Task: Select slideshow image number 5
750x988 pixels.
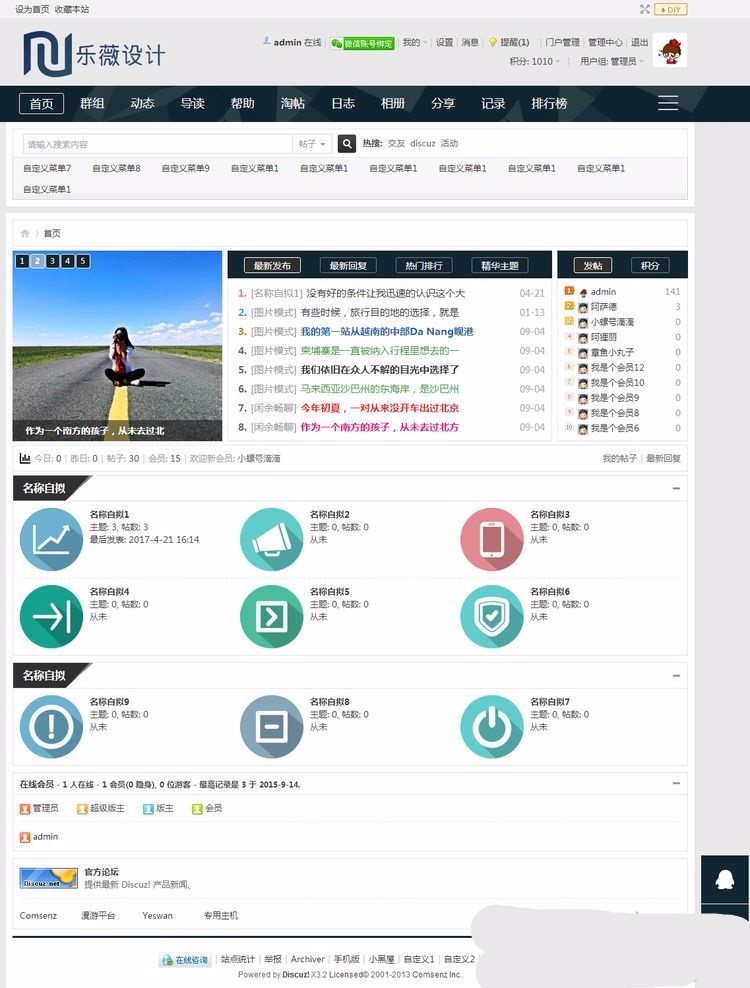Action: tap(83, 261)
